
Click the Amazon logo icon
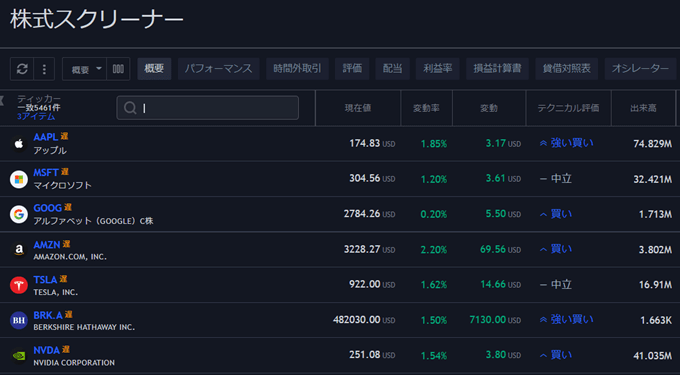click(19, 250)
